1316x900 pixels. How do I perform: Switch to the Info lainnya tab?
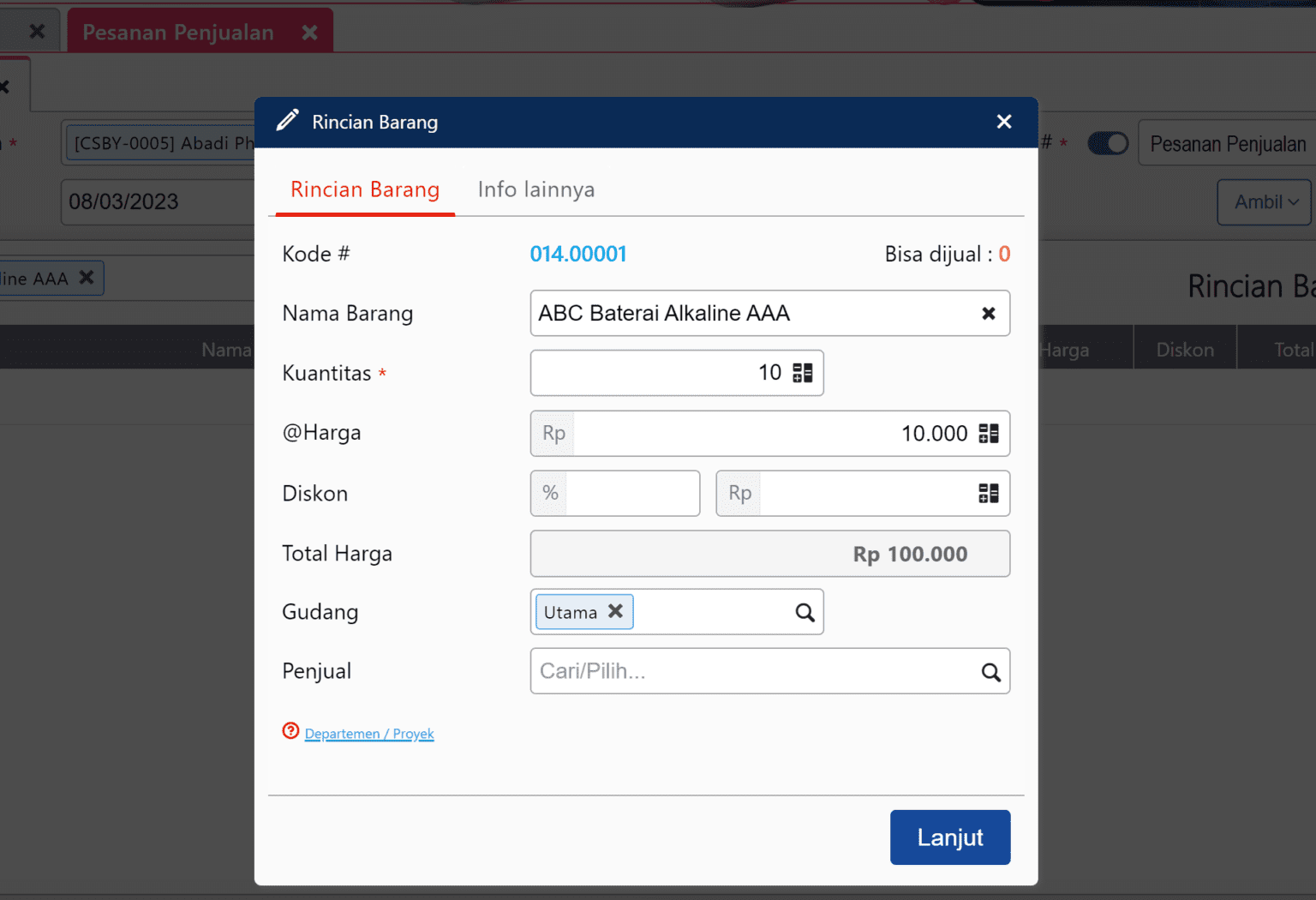click(535, 189)
